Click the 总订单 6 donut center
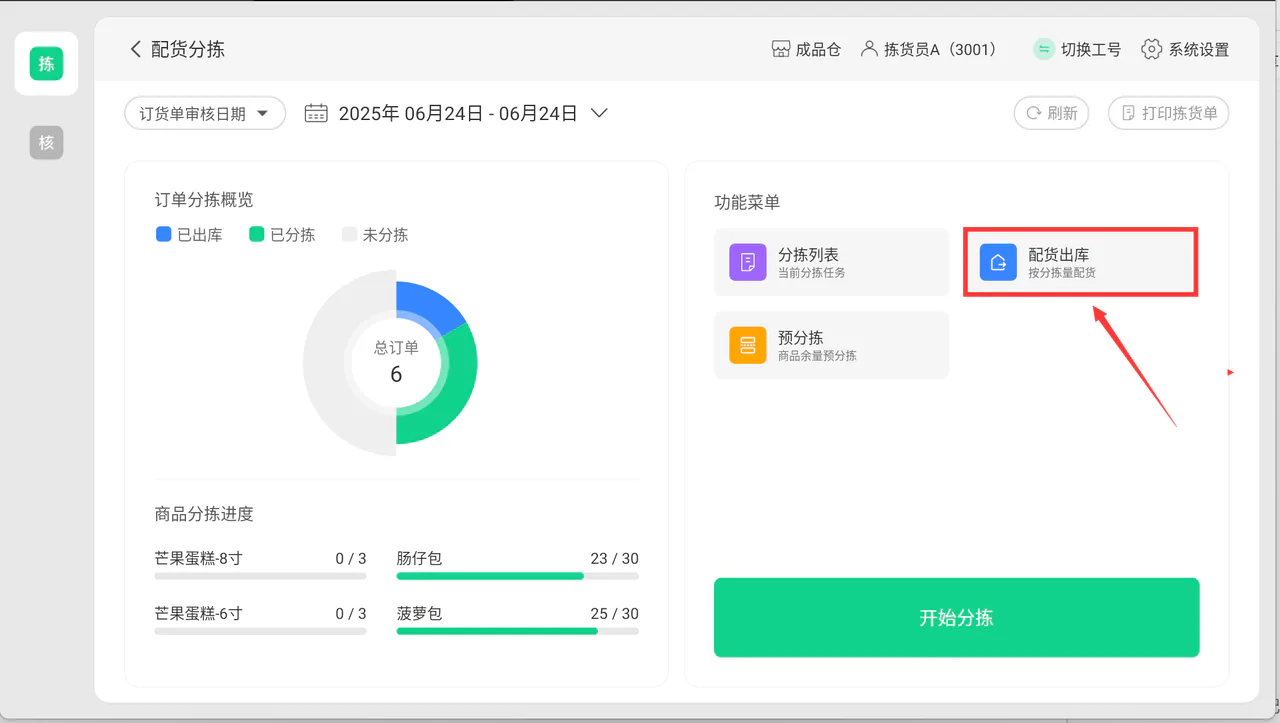1280x723 pixels. (396, 362)
